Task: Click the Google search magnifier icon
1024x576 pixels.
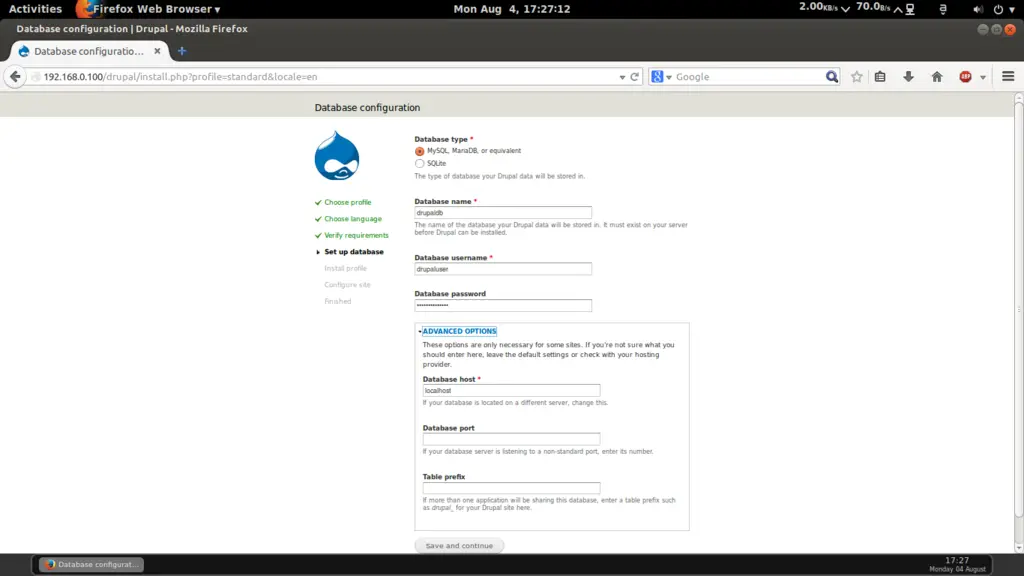Action: 831,76
